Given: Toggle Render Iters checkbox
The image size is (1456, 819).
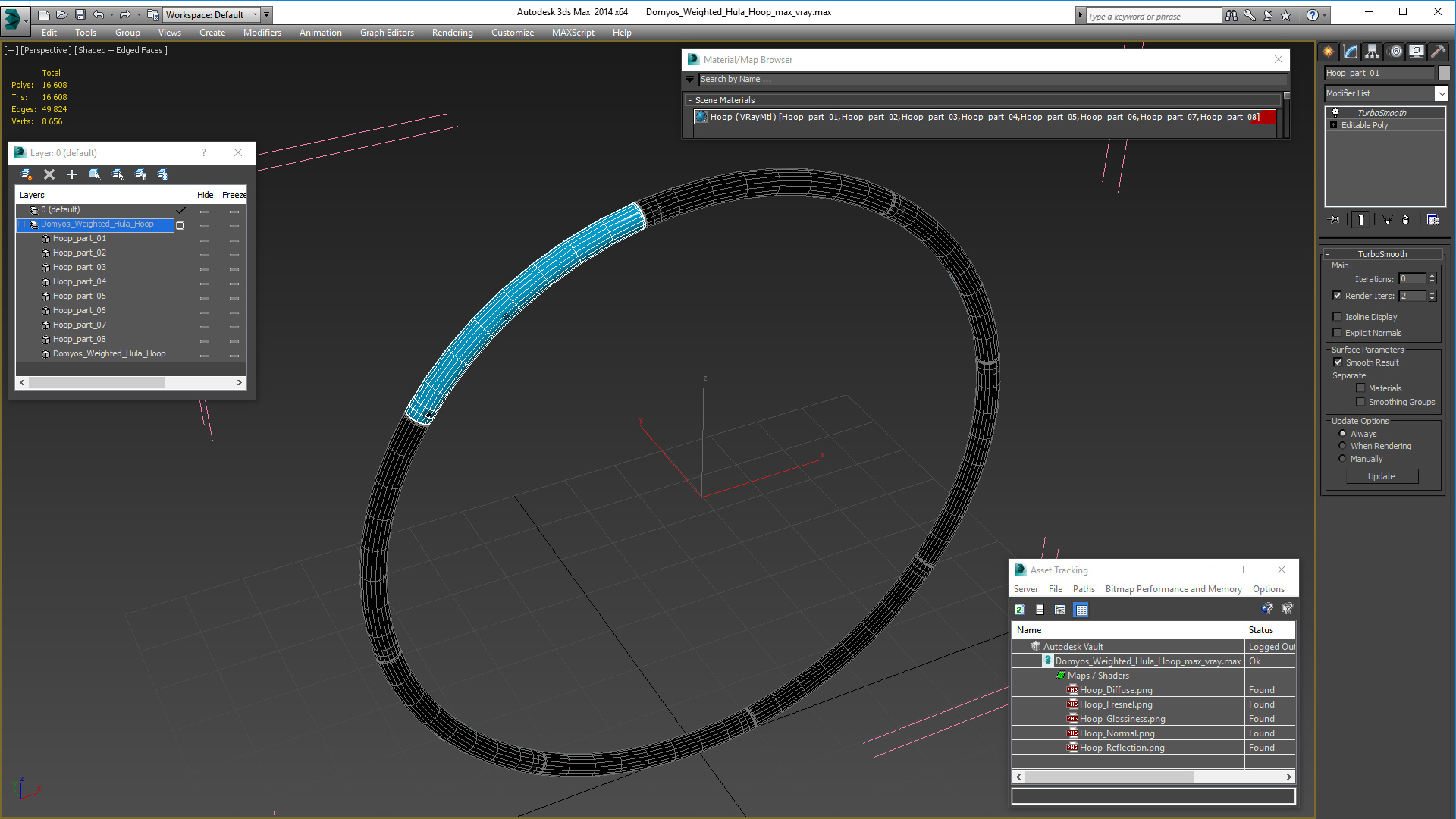Looking at the screenshot, I should click(1337, 296).
